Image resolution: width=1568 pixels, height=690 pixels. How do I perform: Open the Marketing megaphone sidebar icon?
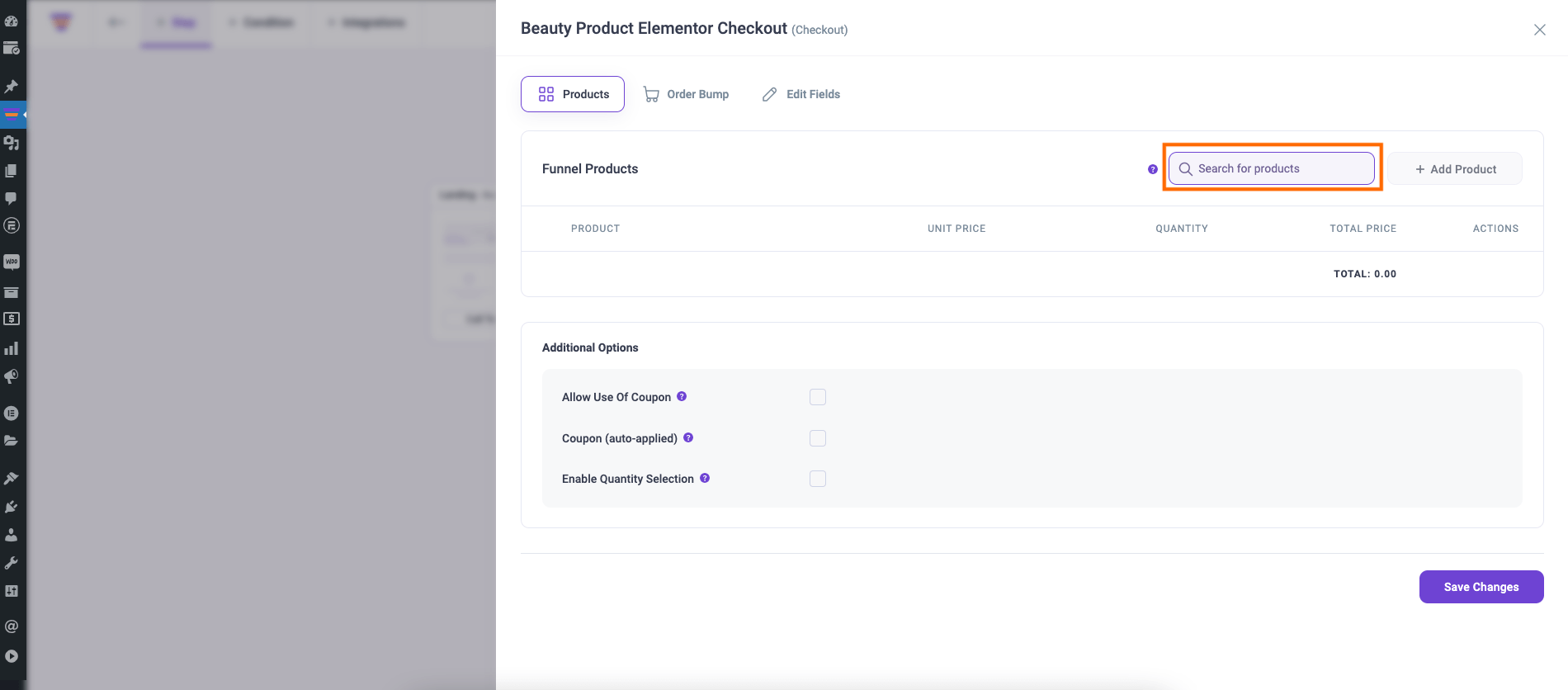coord(12,376)
